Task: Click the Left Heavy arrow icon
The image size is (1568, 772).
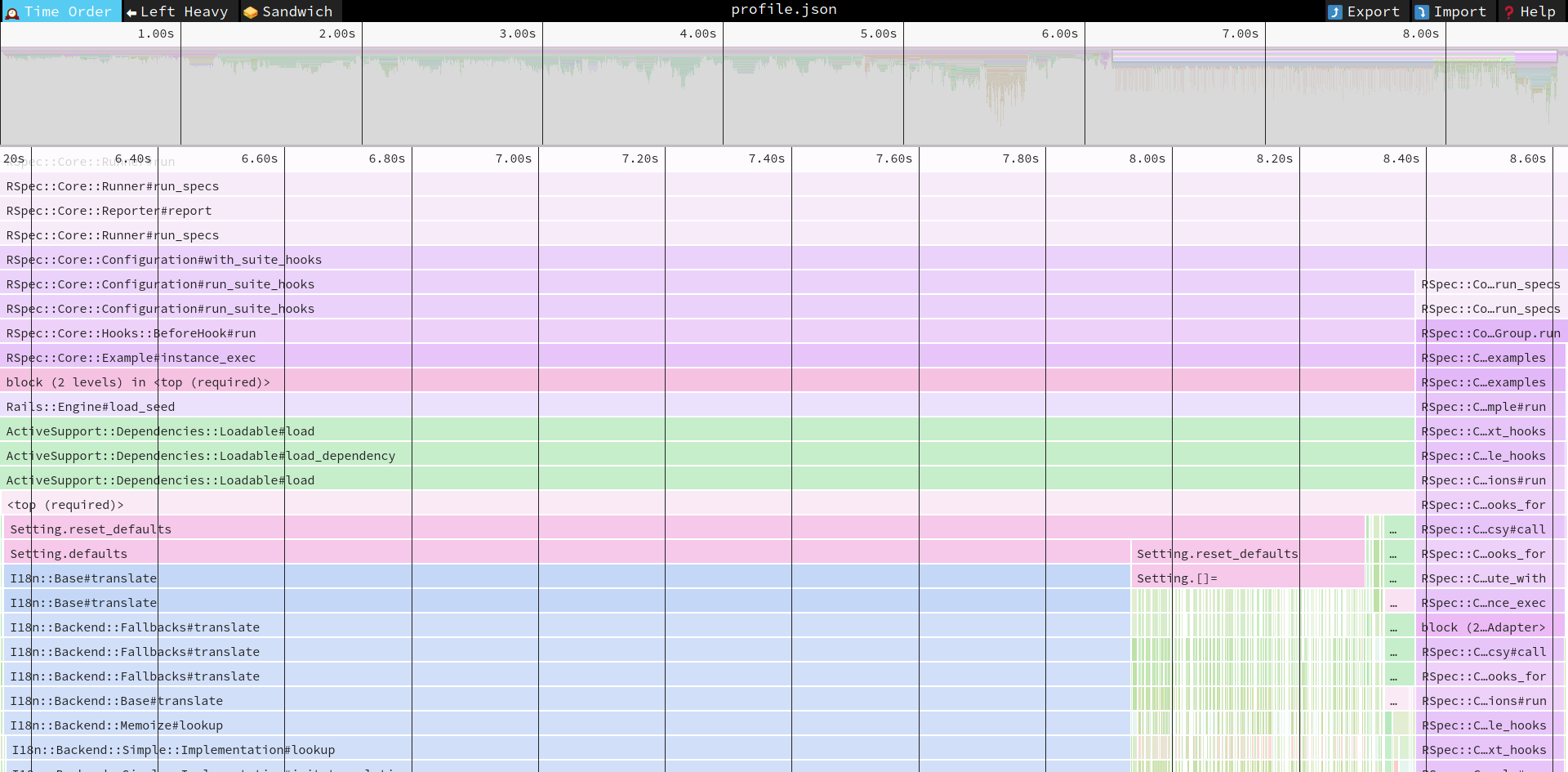Action: coord(131,12)
